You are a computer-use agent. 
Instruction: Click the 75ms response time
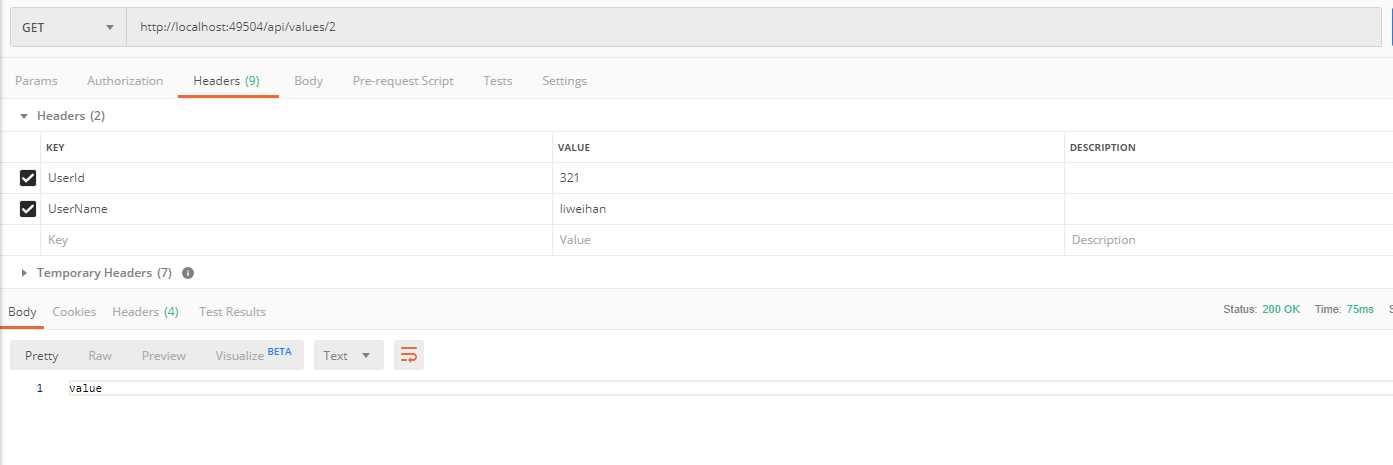[1360, 310]
